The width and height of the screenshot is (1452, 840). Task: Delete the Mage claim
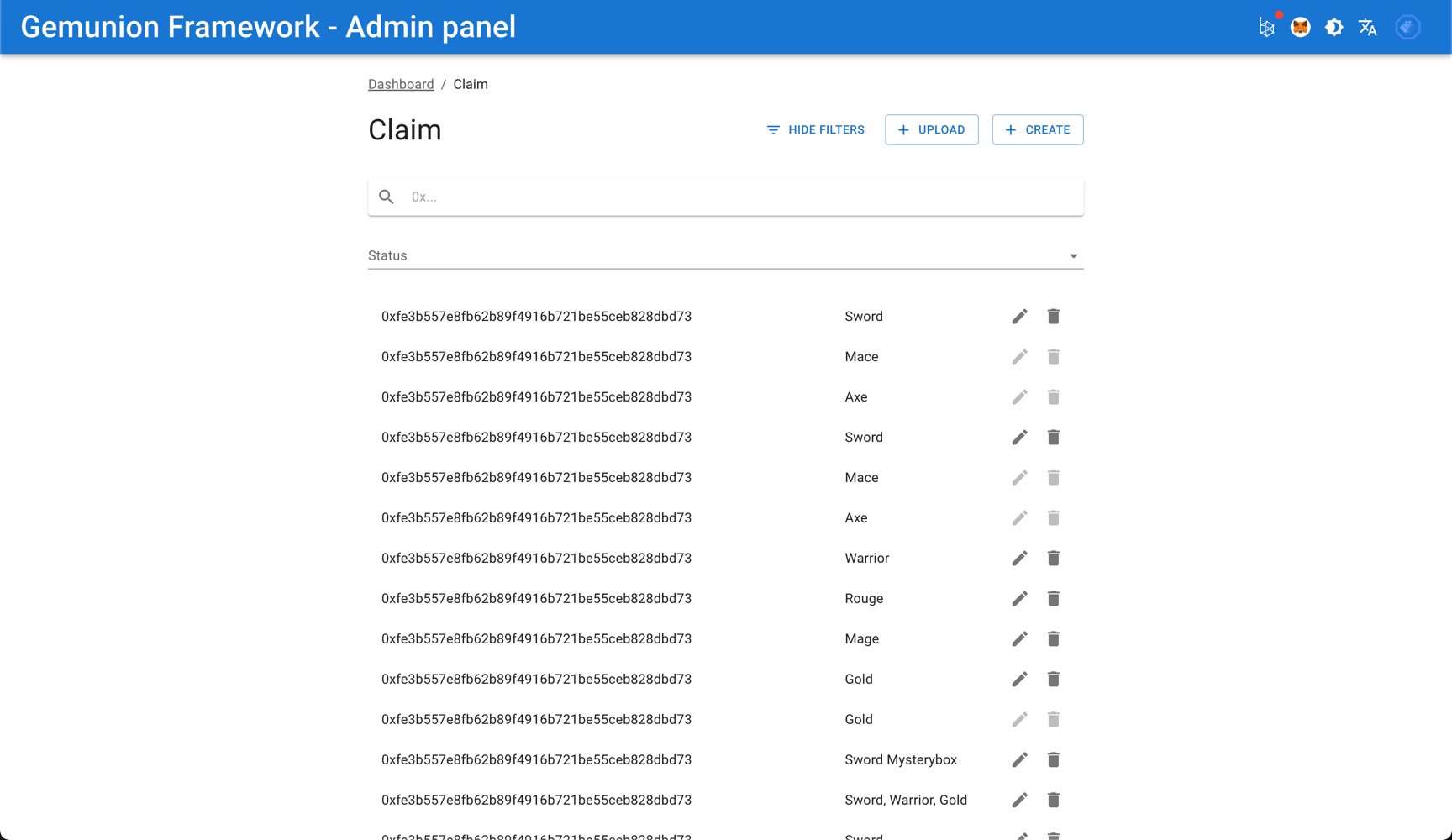click(1053, 639)
